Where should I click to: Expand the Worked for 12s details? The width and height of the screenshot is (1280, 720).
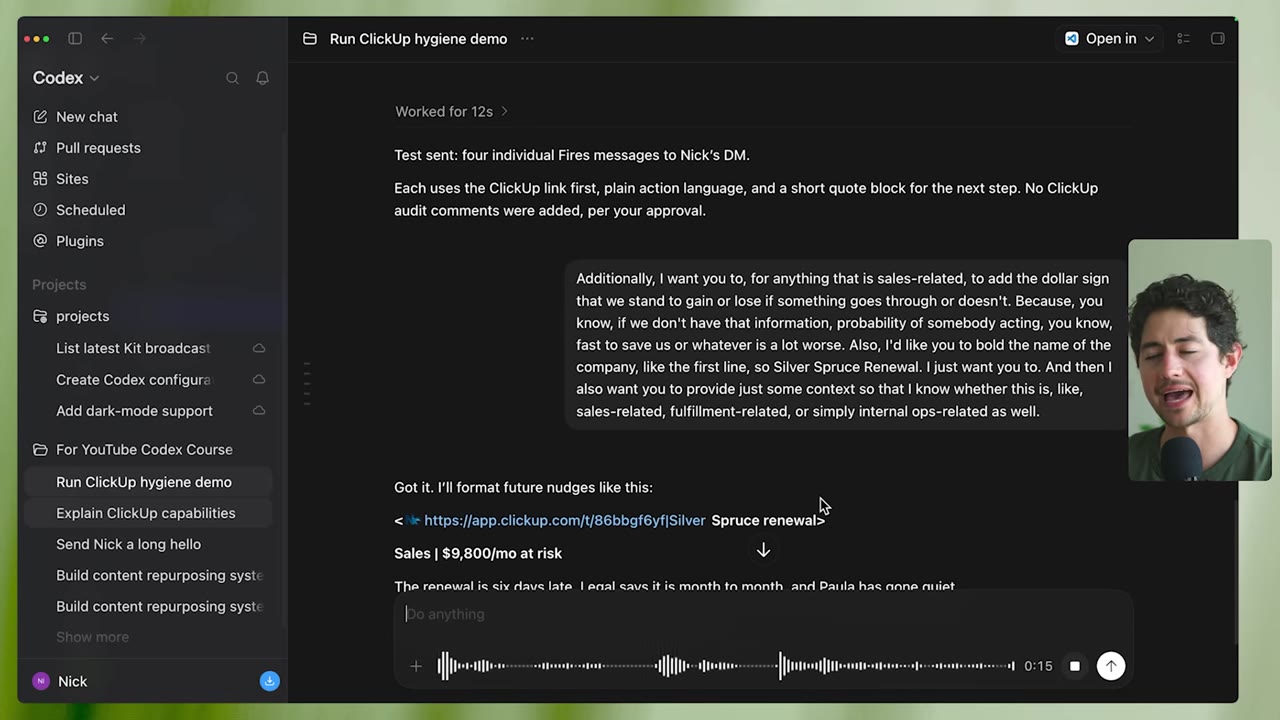click(x=451, y=111)
